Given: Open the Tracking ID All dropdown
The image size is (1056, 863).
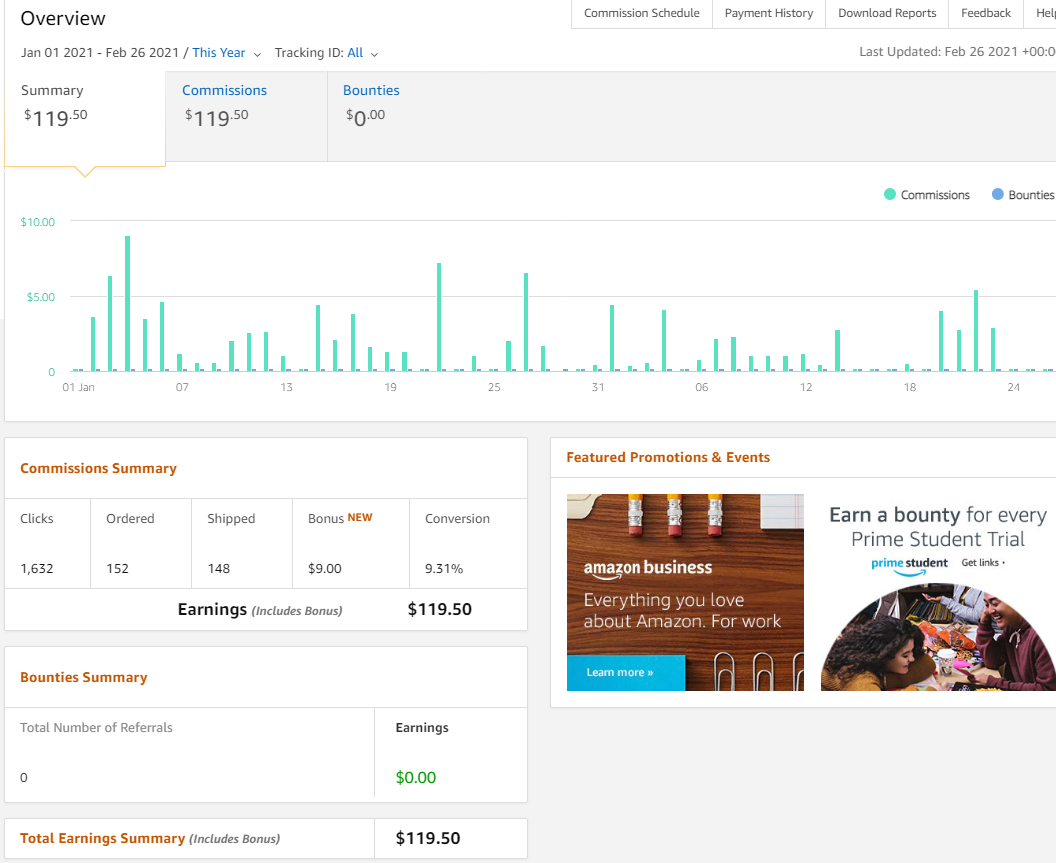Looking at the screenshot, I should 363,53.
